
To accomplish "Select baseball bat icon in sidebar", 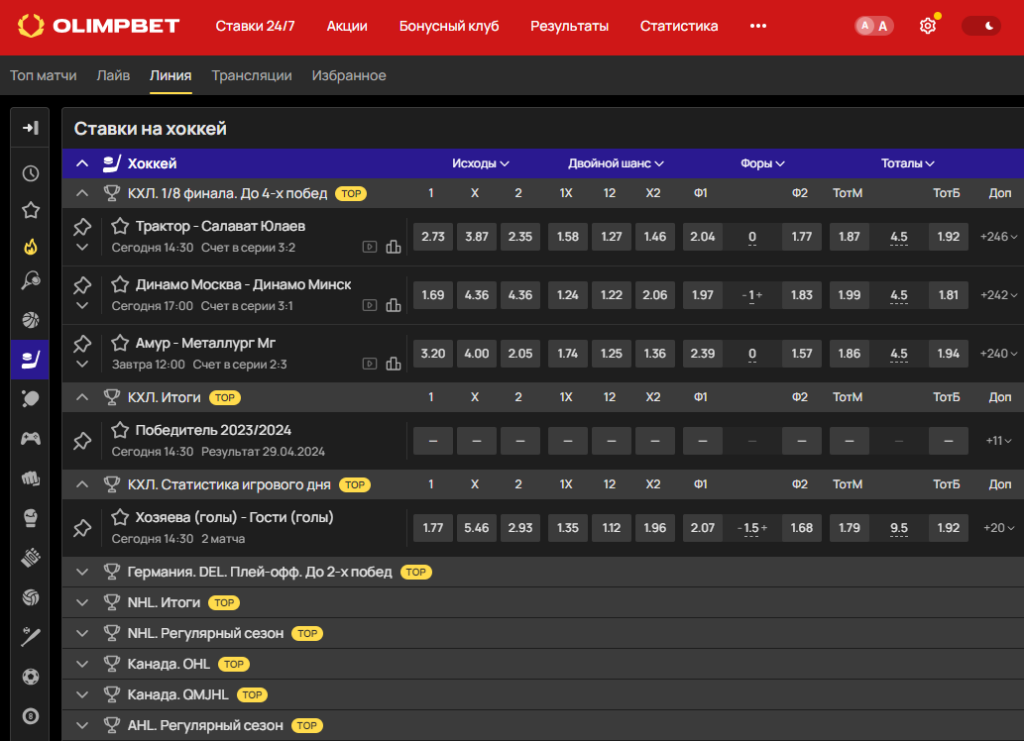I will pos(30,637).
